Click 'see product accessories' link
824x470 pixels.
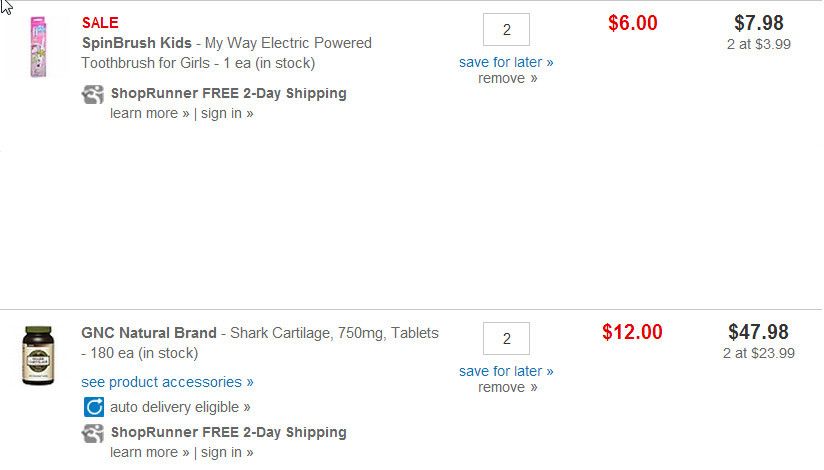point(167,382)
